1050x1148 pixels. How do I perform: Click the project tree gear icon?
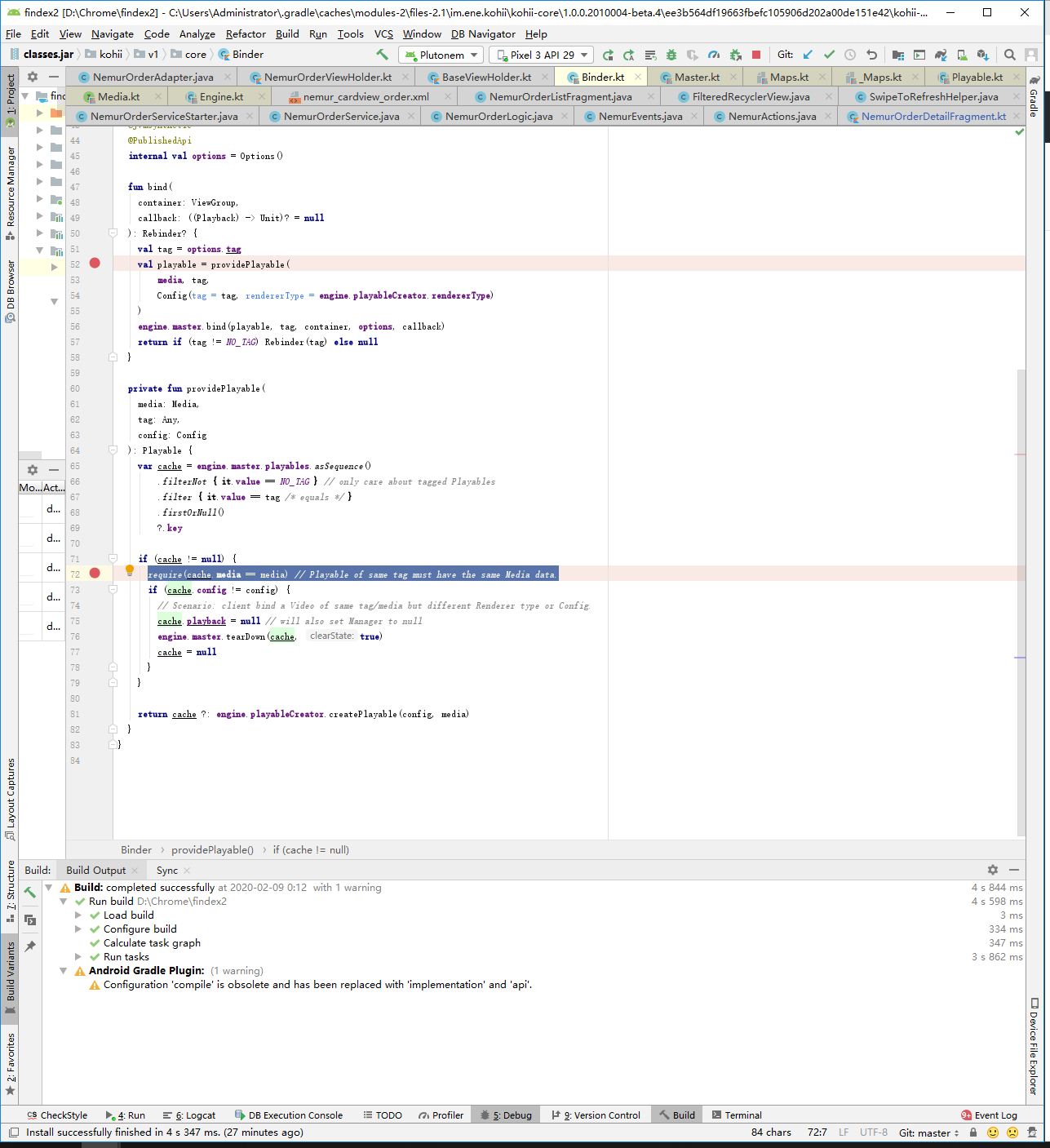[x=33, y=77]
